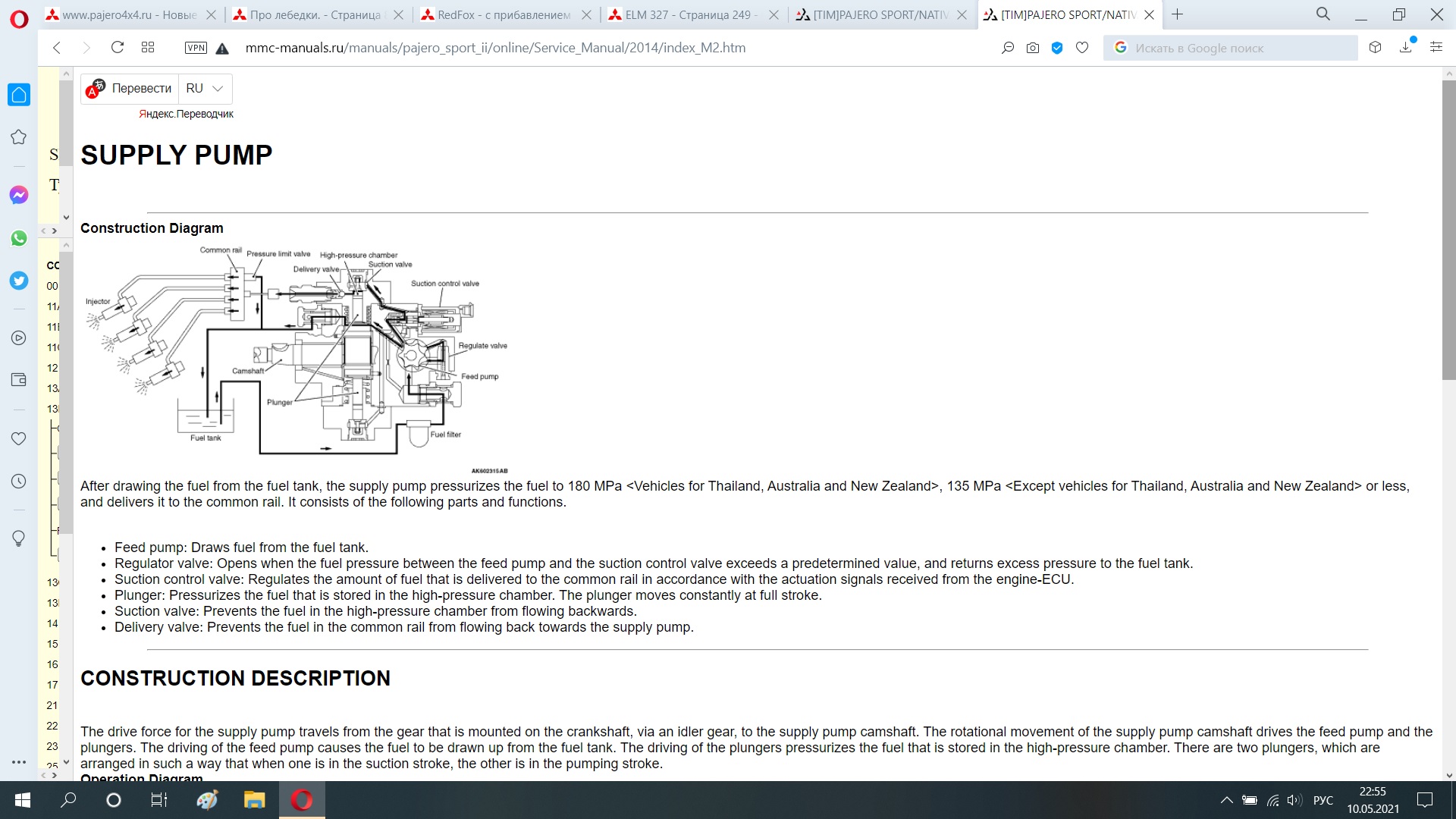Expand the RU language dropdown

coord(205,89)
